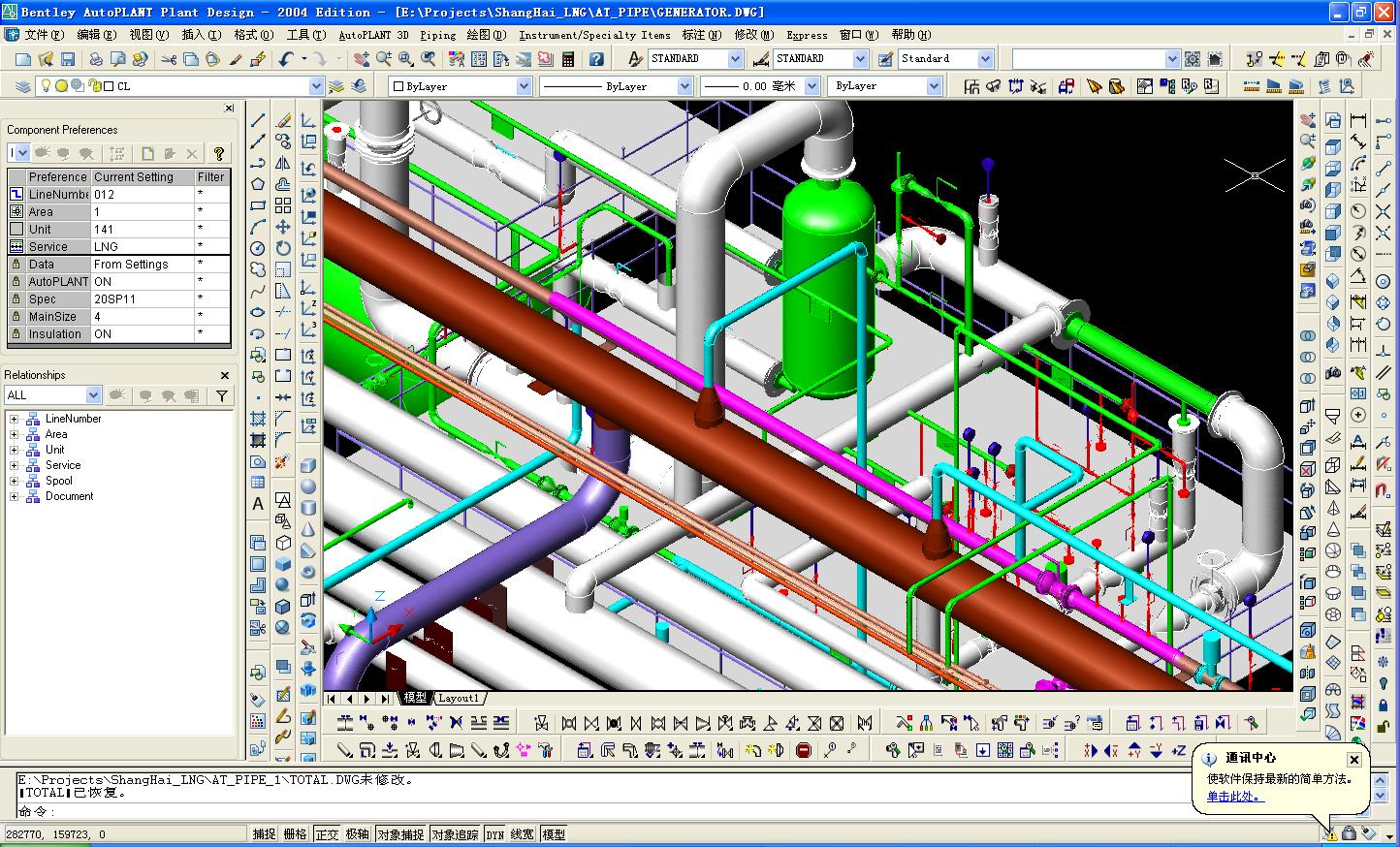Open the ByLayer color dropdown
Screen dimensions: 1400x847
pos(525,86)
